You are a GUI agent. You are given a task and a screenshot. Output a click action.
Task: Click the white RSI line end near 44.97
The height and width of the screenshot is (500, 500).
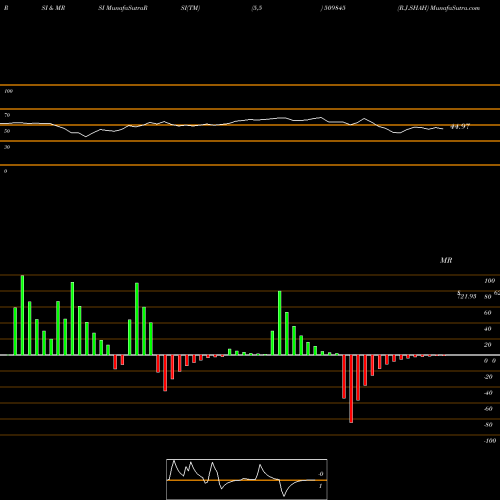[443, 129]
